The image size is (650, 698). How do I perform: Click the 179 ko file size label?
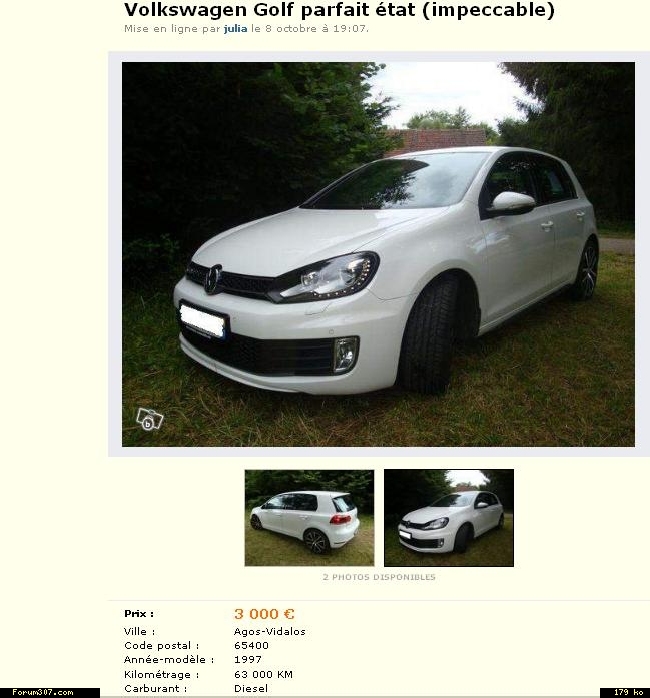coord(628,692)
